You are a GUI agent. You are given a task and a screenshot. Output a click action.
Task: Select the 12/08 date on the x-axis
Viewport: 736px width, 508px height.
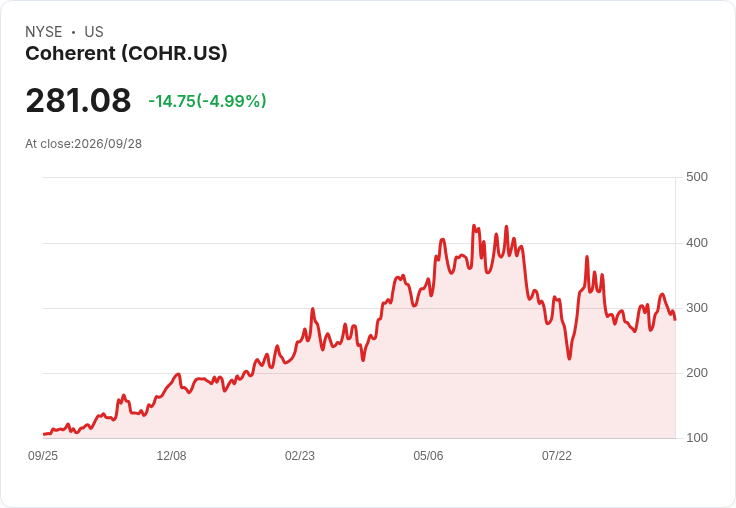pos(171,456)
